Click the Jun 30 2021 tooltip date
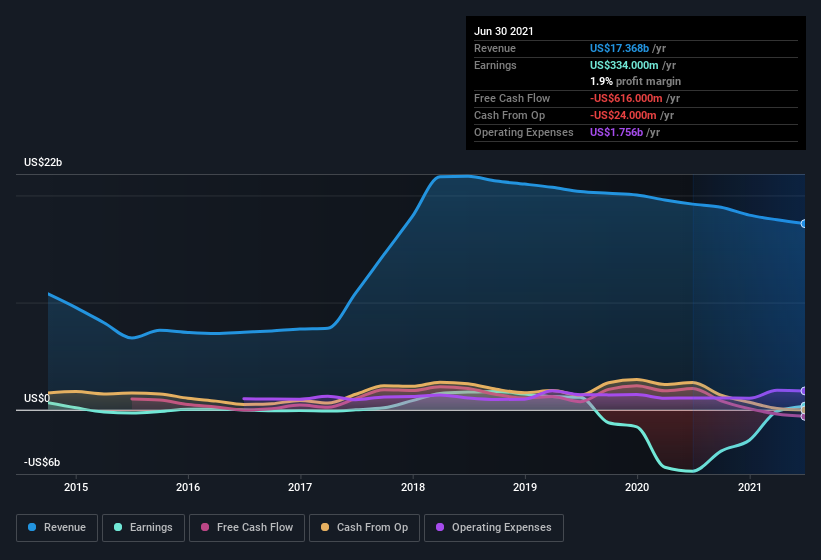 click(x=504, y=31)
